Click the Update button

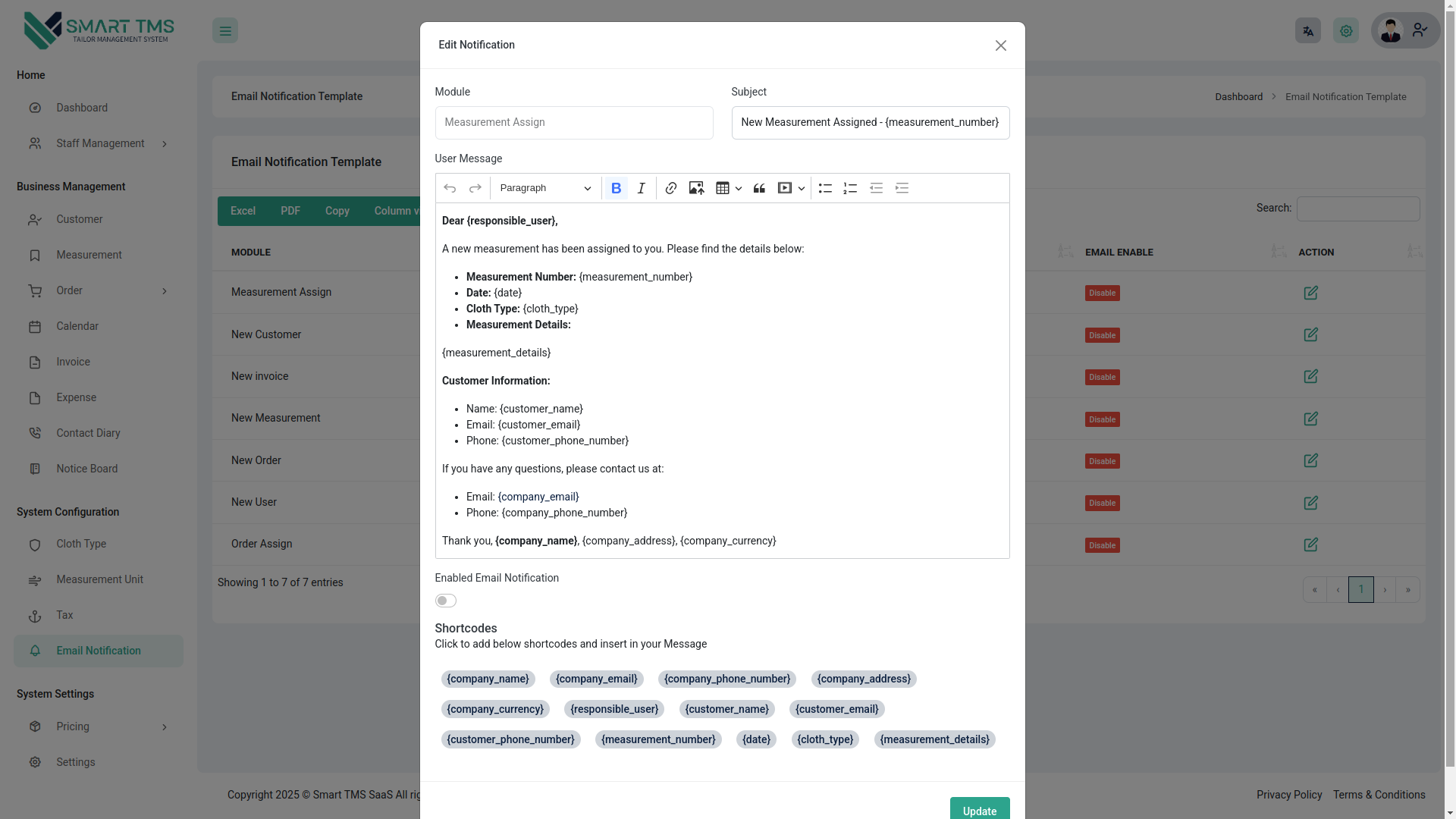click(x=979, y=810)
